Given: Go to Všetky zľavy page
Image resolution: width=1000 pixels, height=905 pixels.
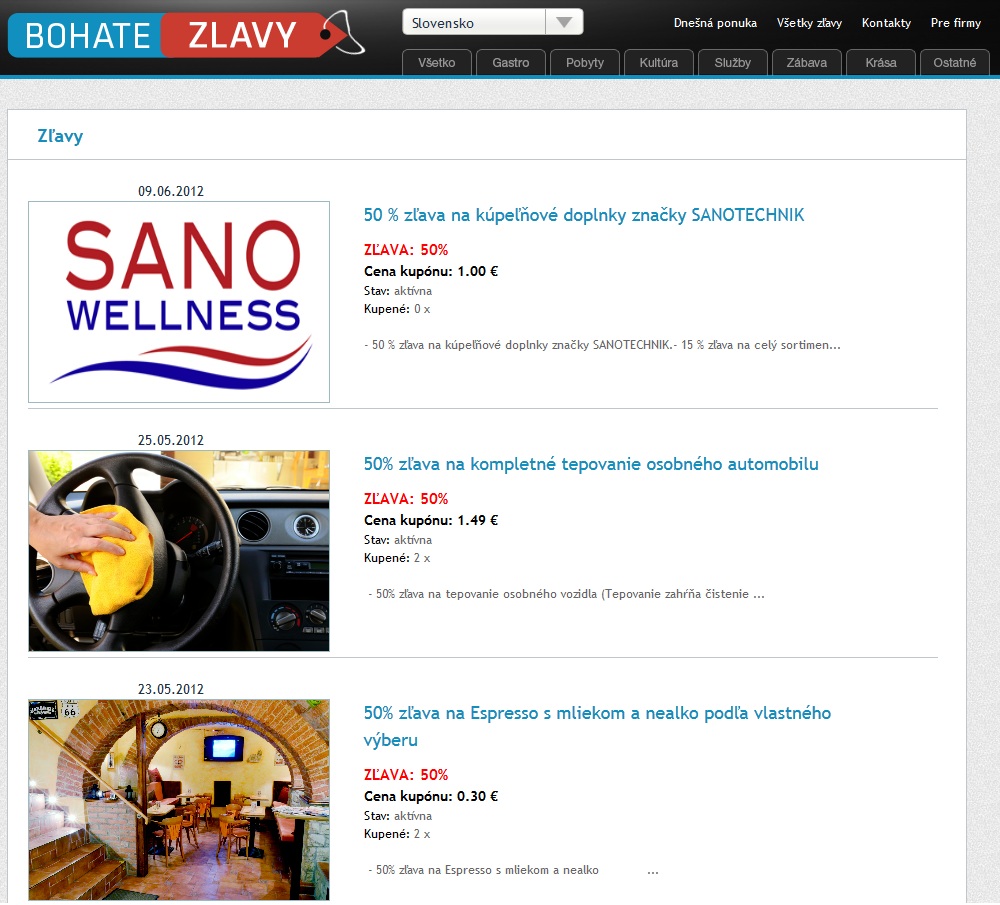Looking at the screenshot, I should click(x=809, y=23).
